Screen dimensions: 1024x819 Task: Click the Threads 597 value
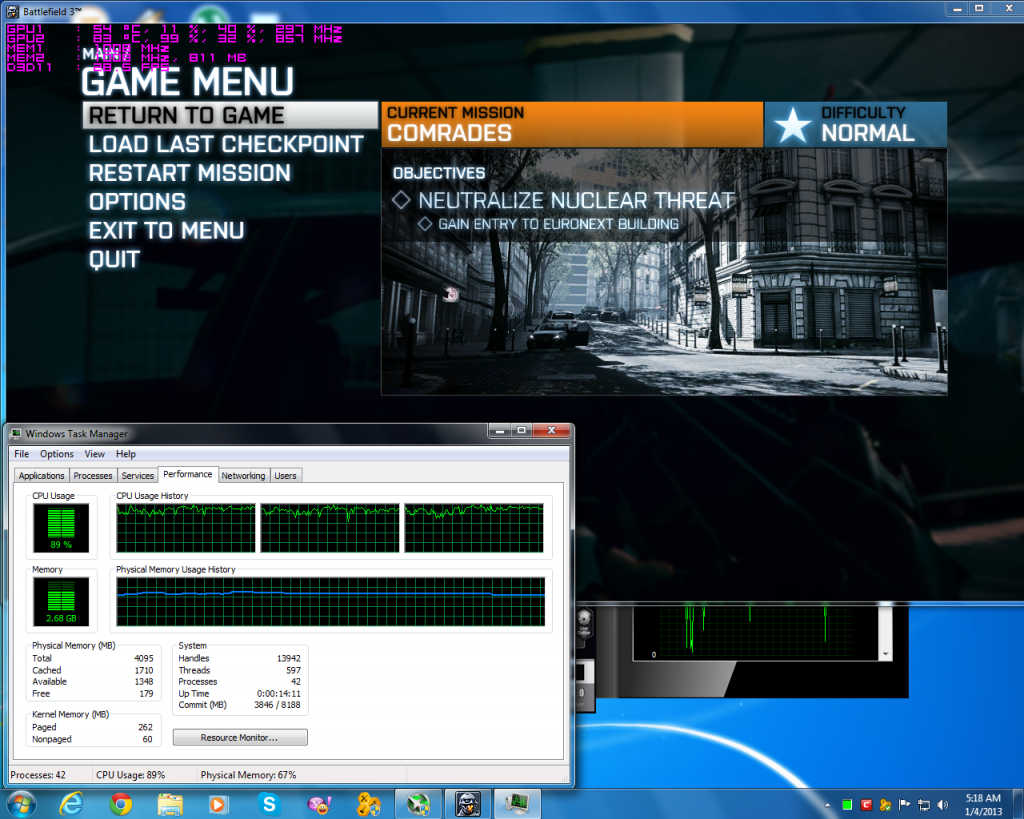(293, 670)
